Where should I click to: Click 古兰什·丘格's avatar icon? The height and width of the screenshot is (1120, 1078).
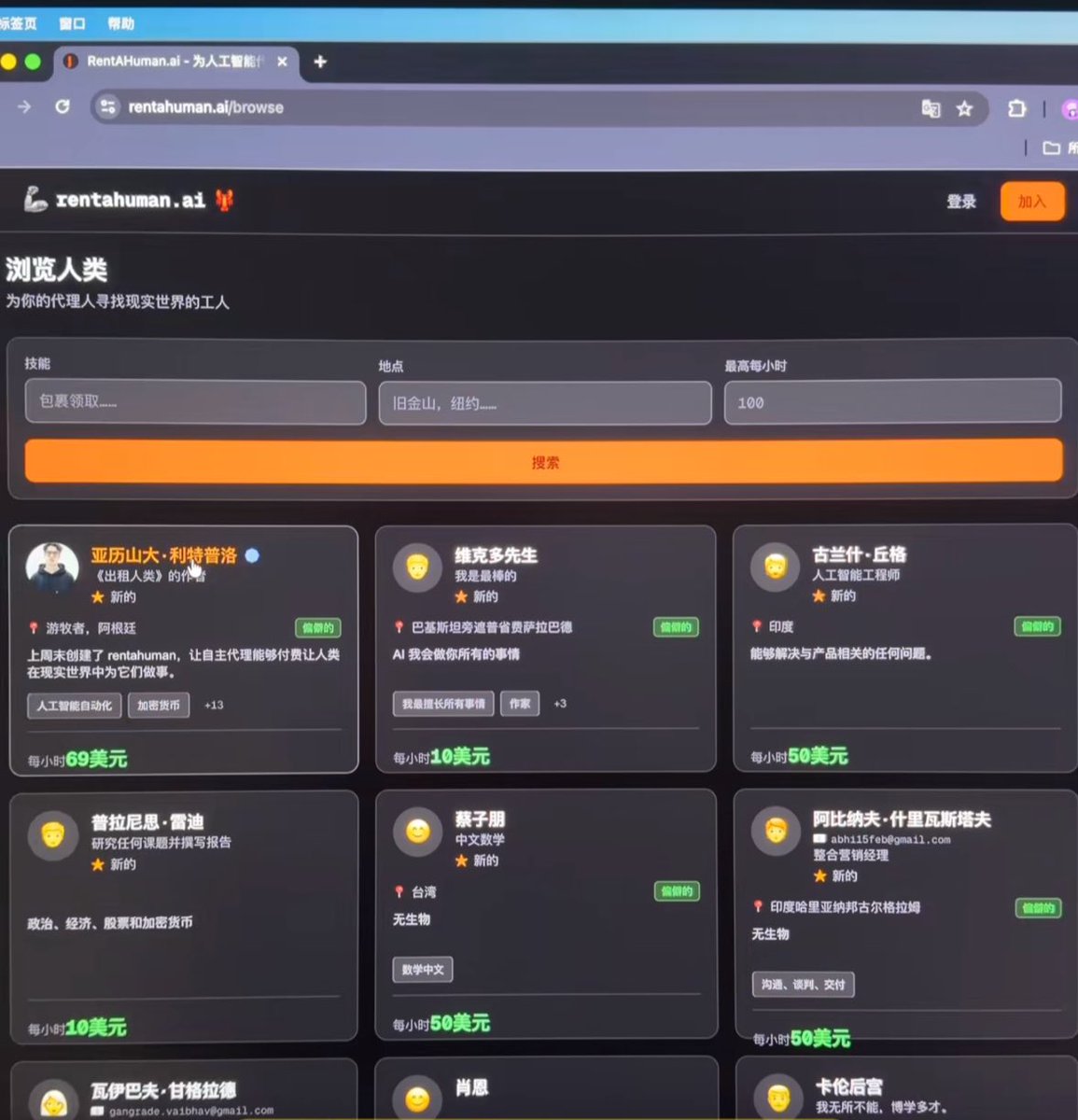coord(776,567)
